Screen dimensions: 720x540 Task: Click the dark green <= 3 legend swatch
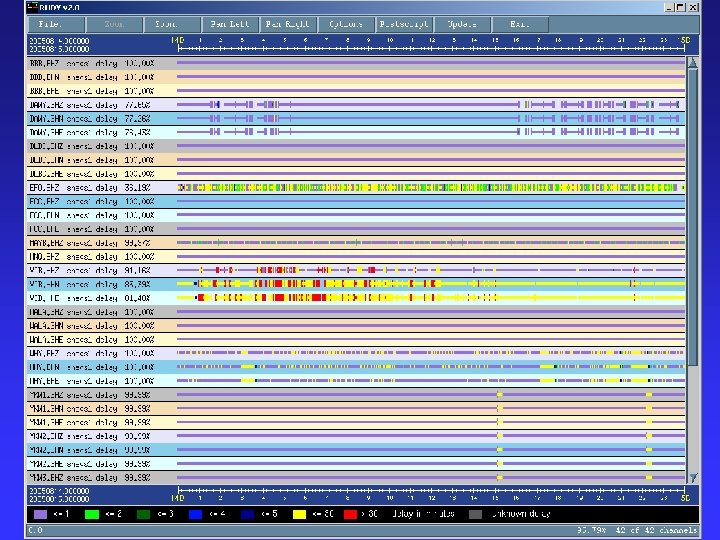tap(143, 514)
